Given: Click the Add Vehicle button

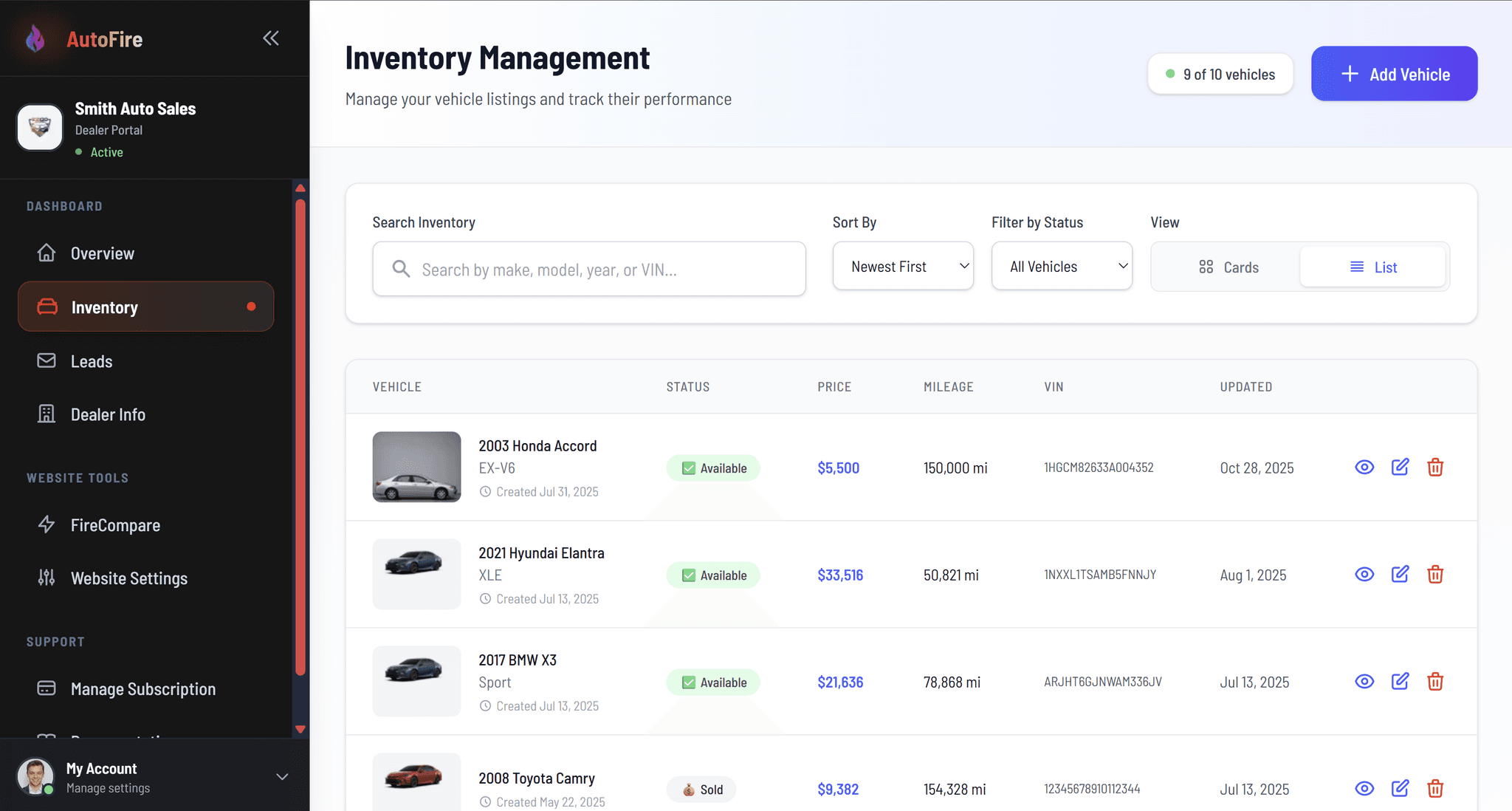Looking at the screenshot, I should coord(1393,73).
